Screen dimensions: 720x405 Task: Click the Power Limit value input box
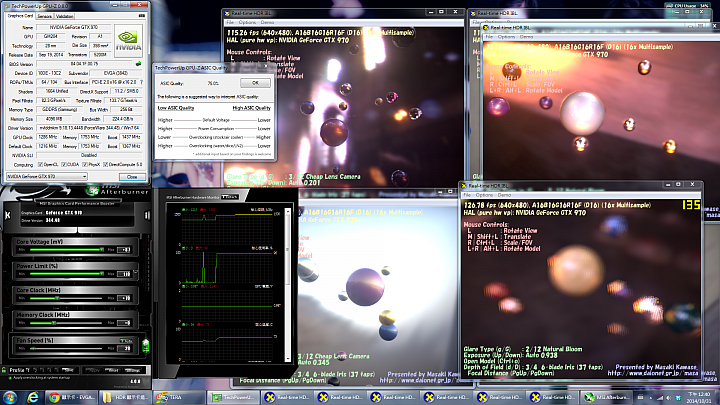pos(124,274)
